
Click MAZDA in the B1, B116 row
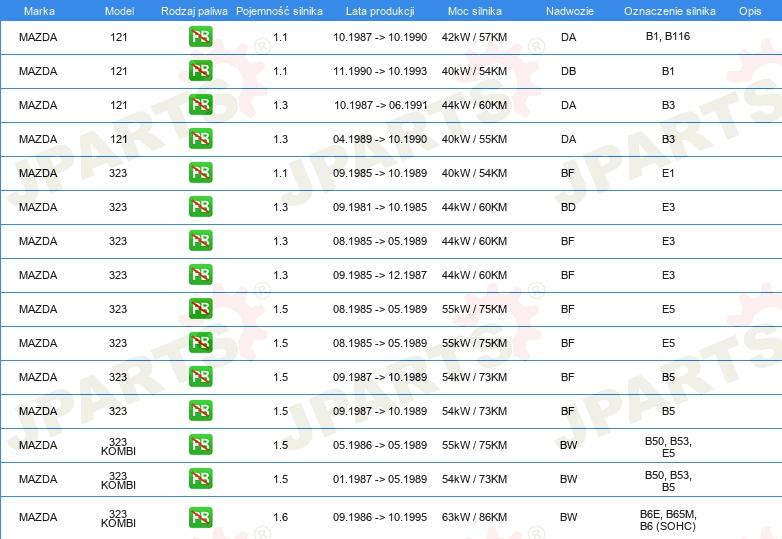[38, 37]
